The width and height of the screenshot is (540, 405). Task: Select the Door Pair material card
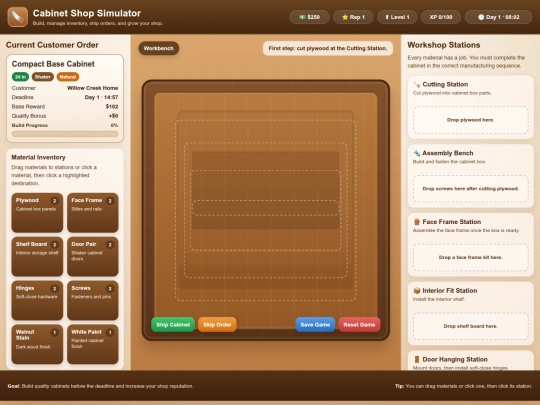point(93,257)
